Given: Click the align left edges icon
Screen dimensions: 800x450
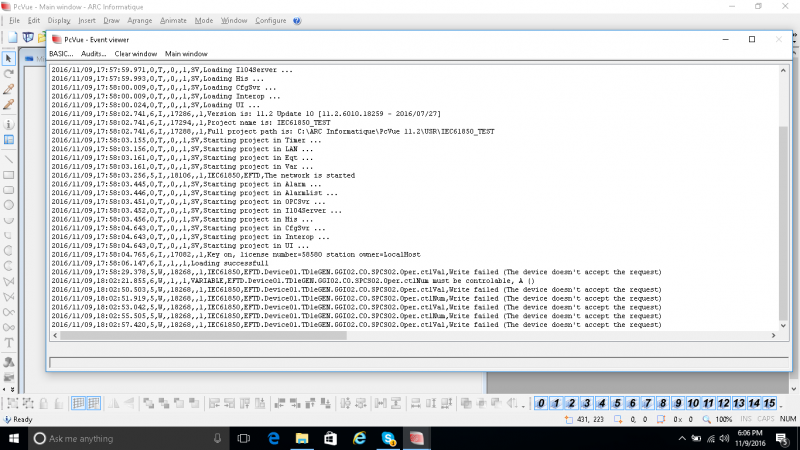Looking at the screenshot, I should click(214, 404).
